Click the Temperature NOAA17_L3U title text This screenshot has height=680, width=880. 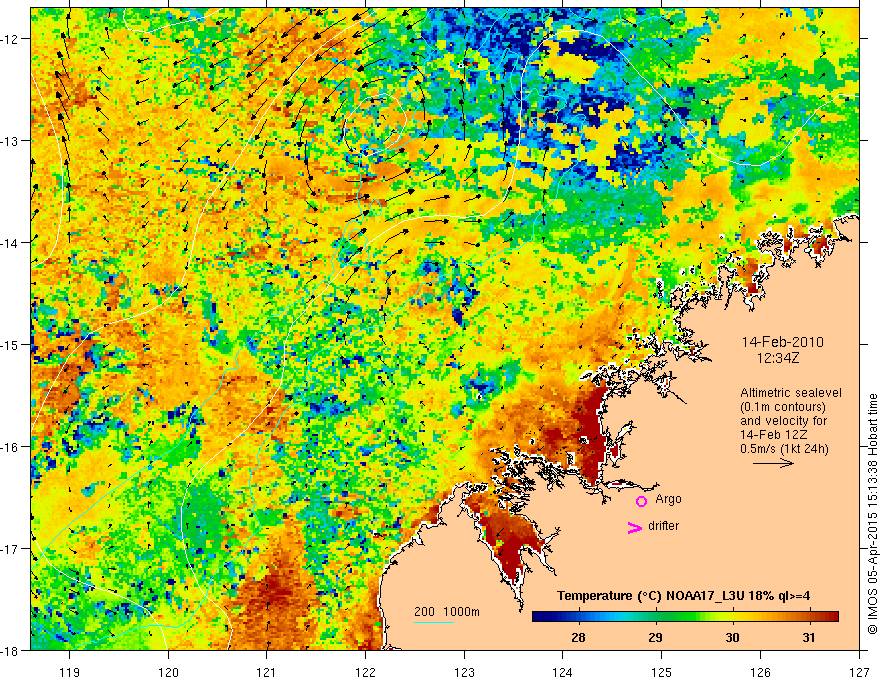(683, 596)
